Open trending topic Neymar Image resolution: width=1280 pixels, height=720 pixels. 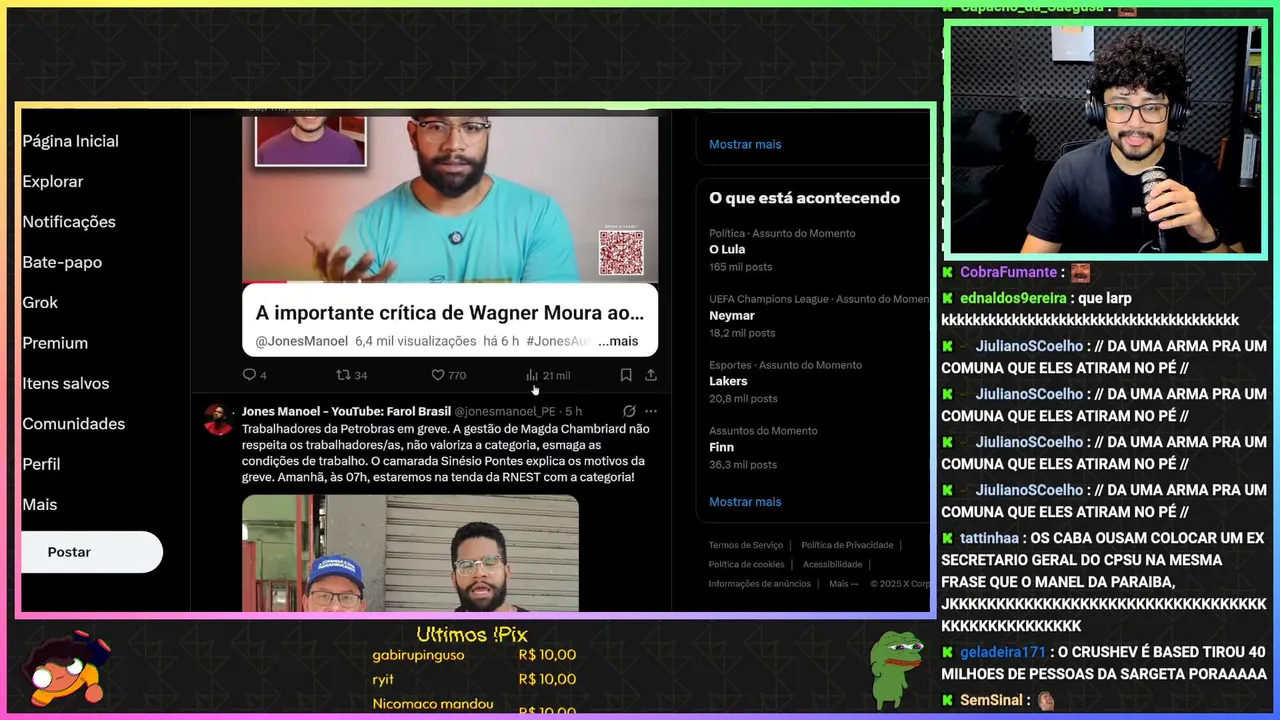coord(732,315)
